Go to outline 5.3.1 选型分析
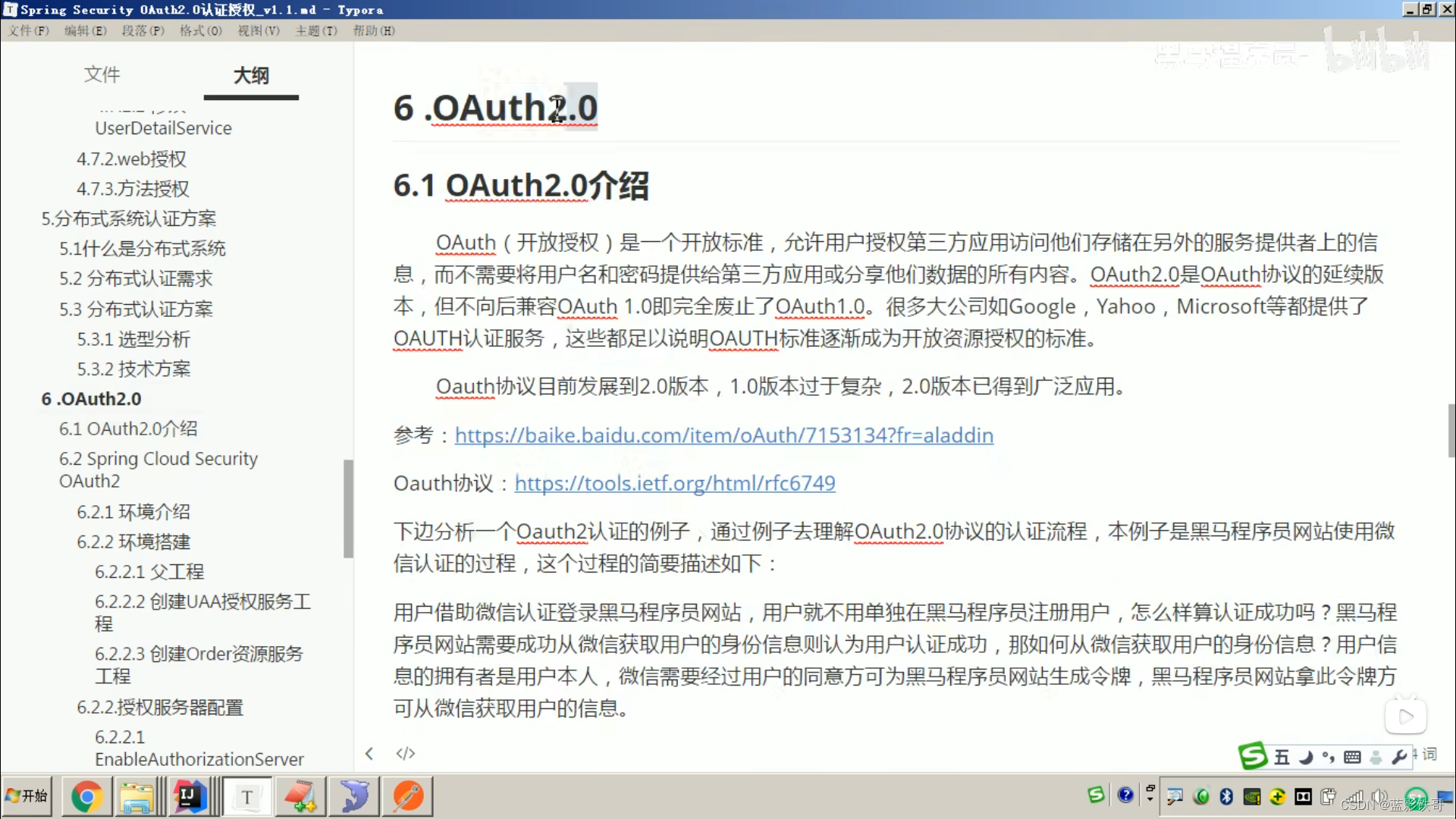 133,339
